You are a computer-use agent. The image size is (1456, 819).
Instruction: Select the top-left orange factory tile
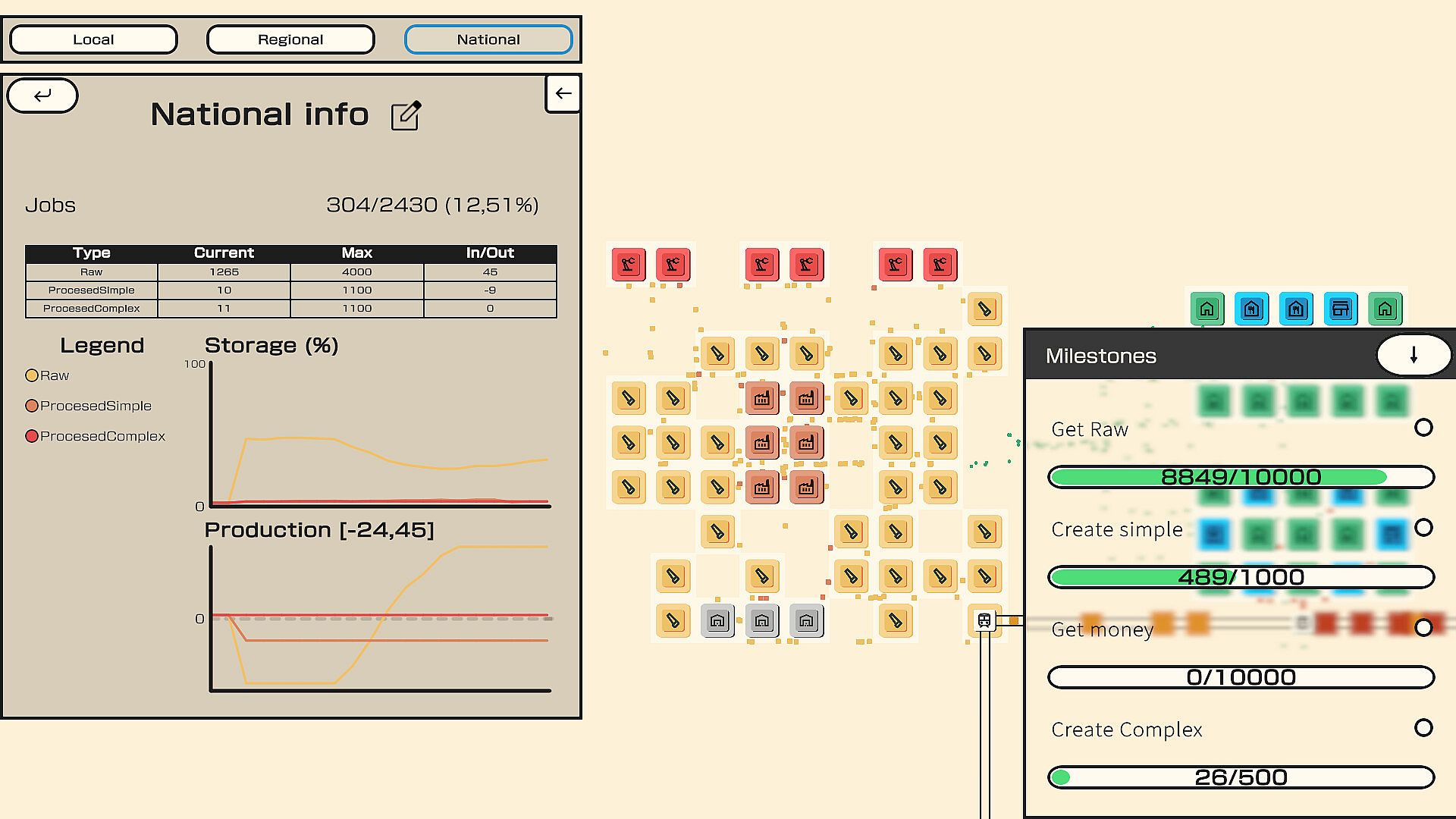(x=762, y=398)
